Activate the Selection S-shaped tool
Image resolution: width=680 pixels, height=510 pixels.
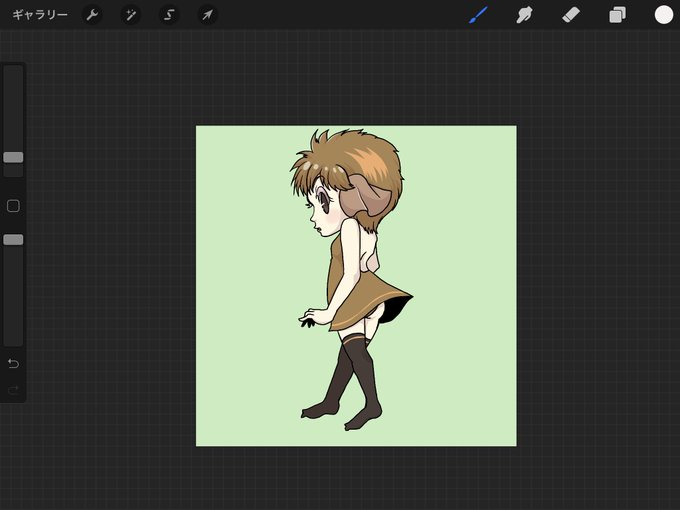point(169,15)
